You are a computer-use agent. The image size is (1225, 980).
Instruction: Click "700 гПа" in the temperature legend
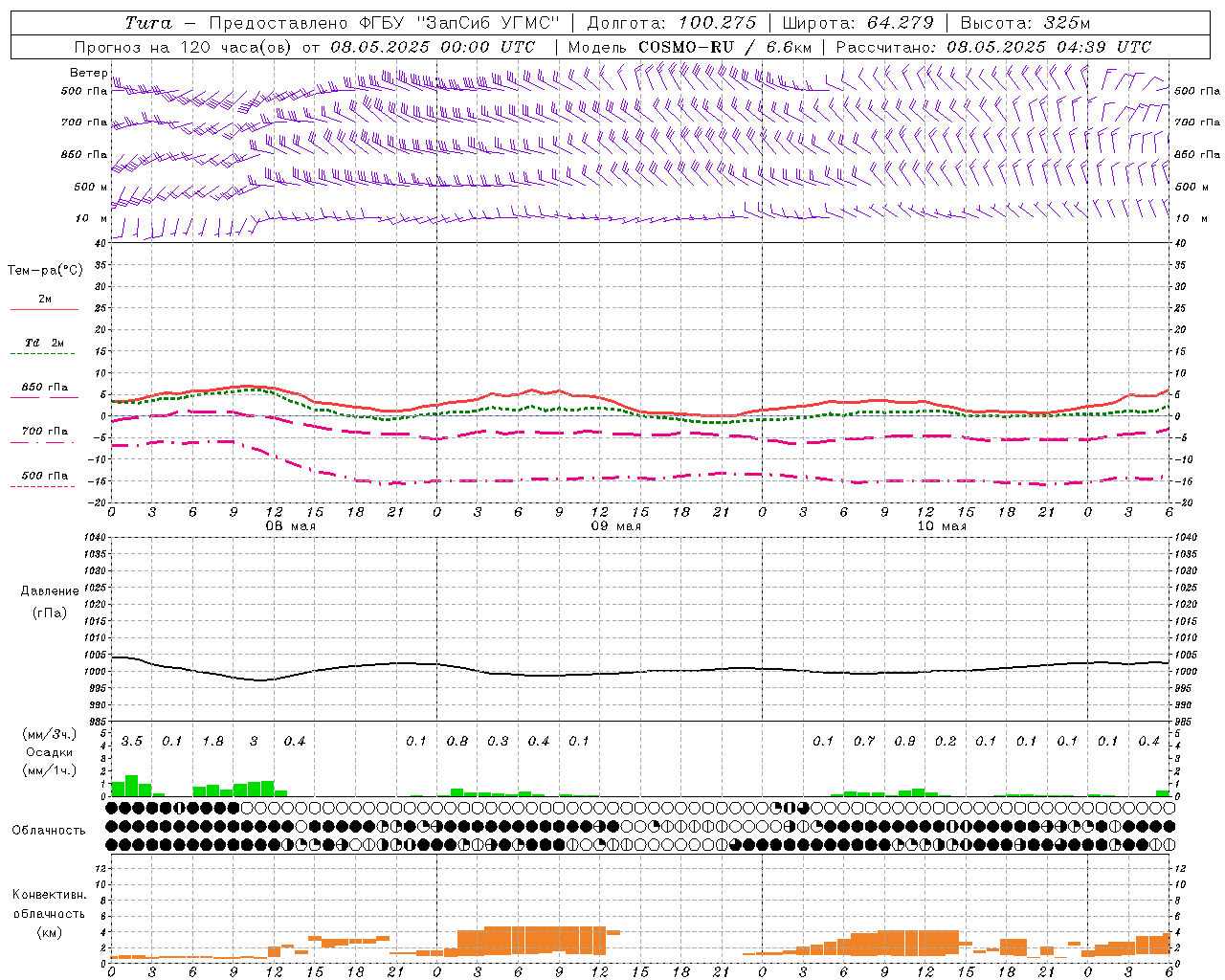click(x=45, y=431)
